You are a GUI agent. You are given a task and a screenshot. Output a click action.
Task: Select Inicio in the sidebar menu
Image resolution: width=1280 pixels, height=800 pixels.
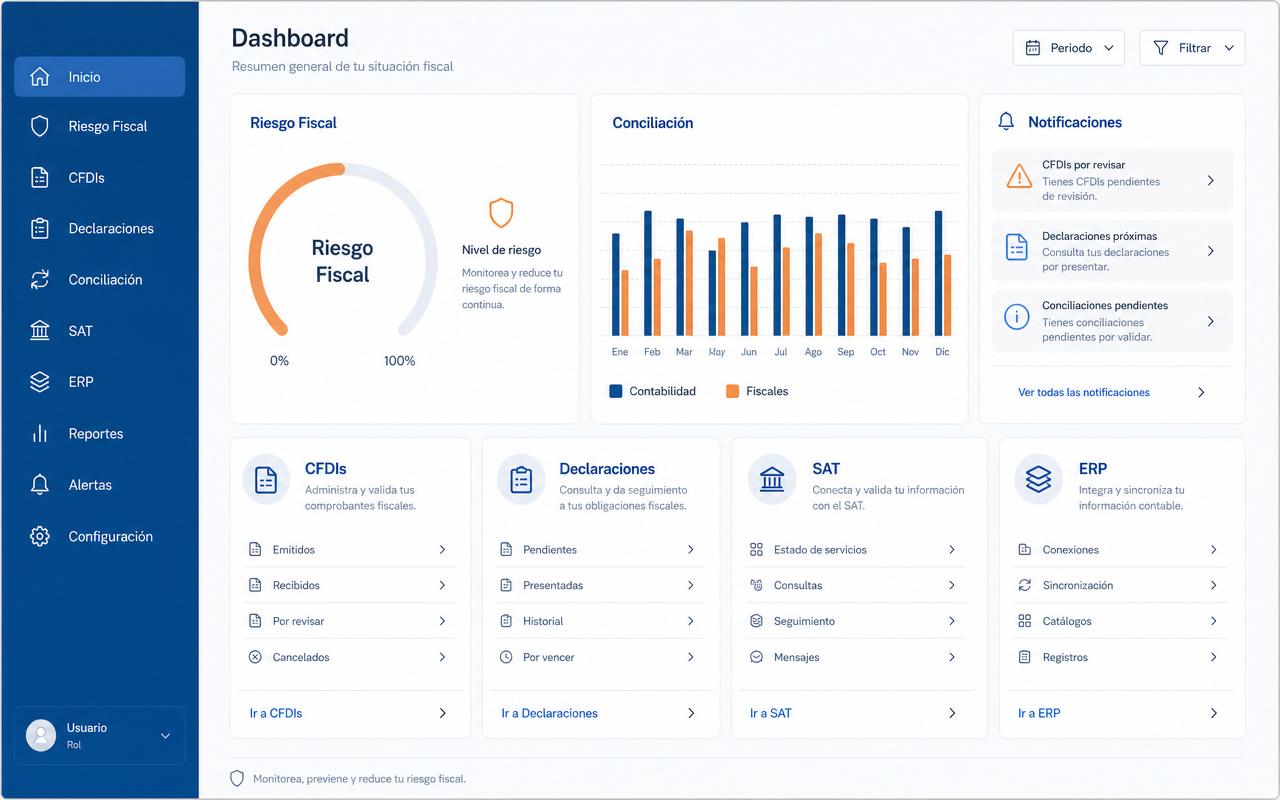coord(99,77)
